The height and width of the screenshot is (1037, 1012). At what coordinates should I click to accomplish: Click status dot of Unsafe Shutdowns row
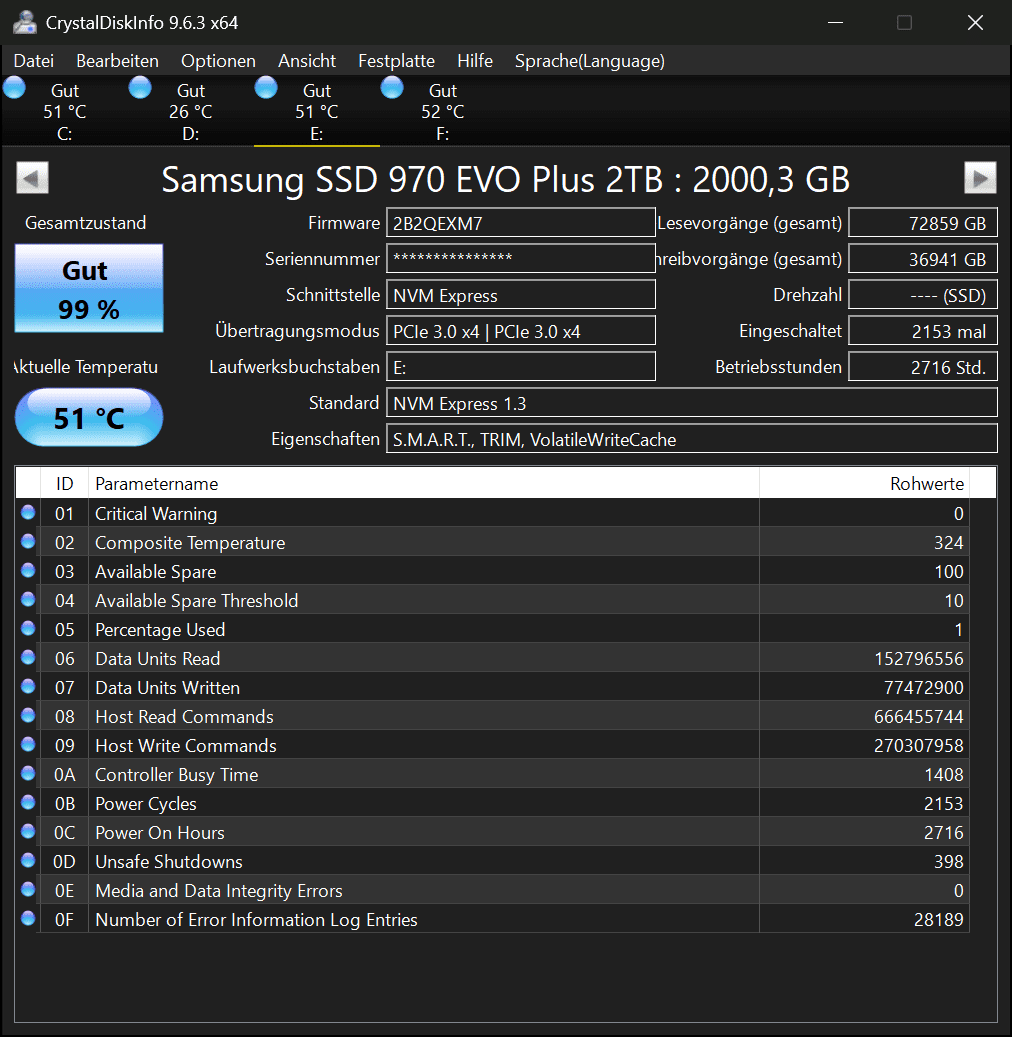[x=28, y=860]
